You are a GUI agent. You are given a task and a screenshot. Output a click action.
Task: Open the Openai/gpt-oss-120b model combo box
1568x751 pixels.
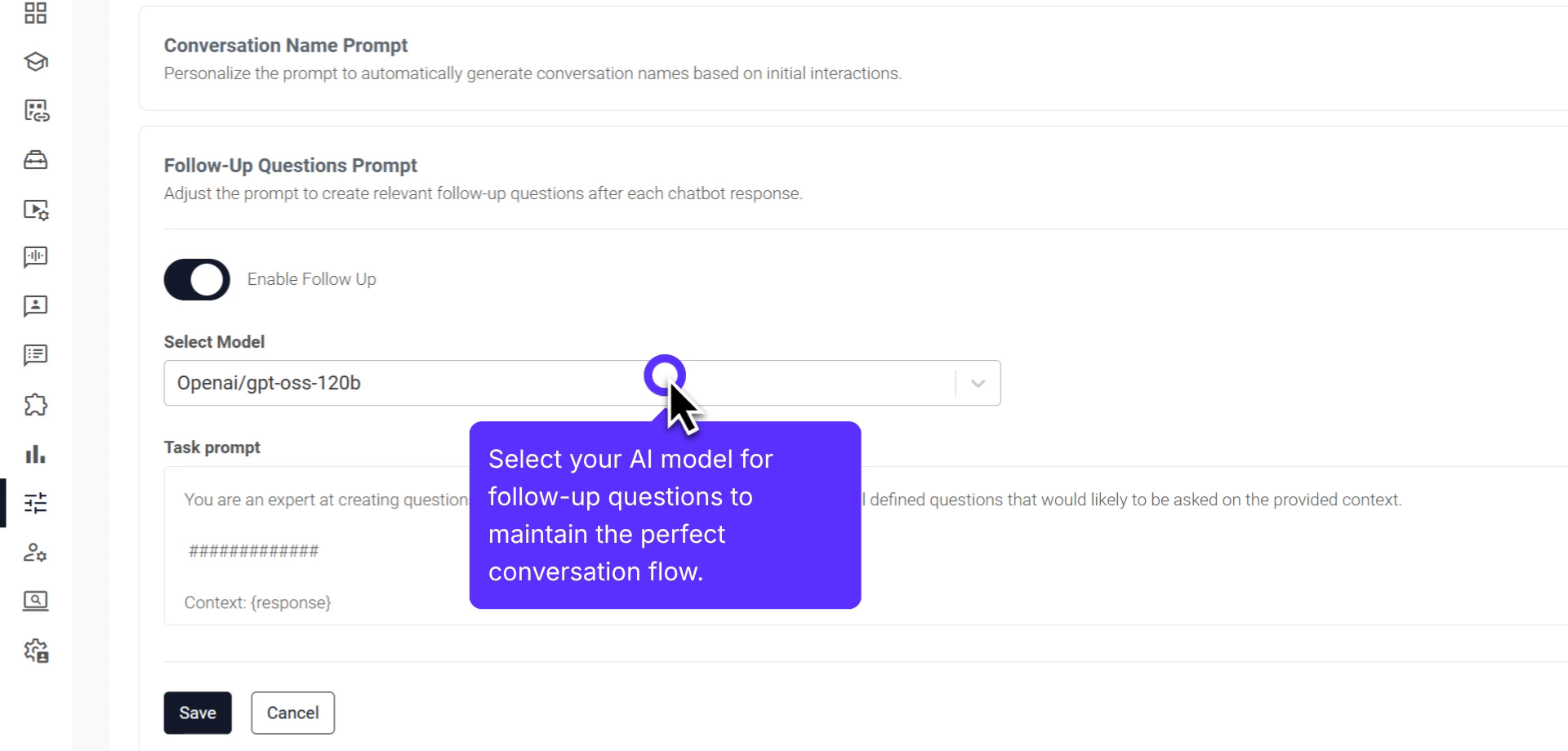[x=408, y=384]
